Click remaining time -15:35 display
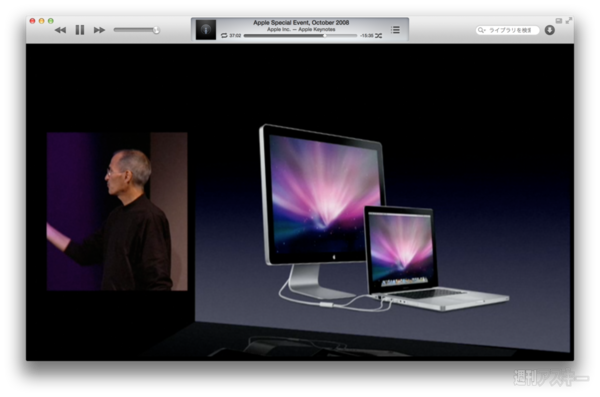The width and height of the screenshot is (600, 397). [367, 36]
